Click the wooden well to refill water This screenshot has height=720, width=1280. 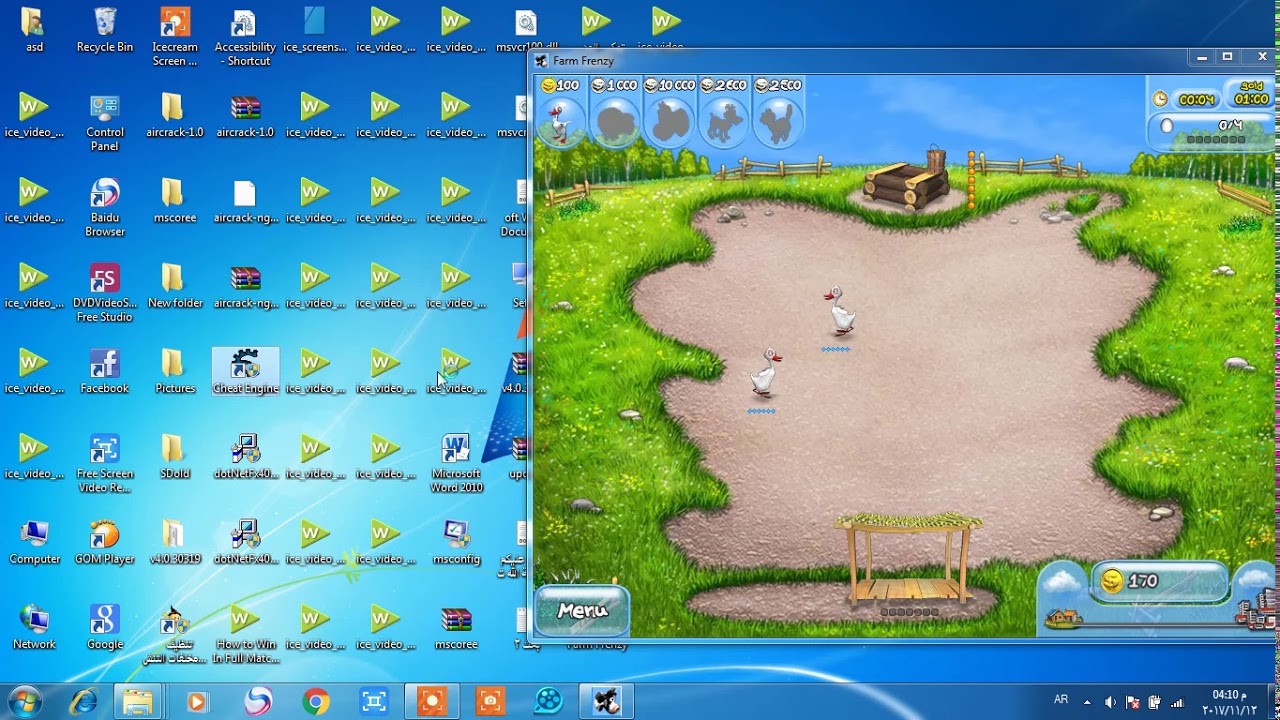(x=908, y=180)
